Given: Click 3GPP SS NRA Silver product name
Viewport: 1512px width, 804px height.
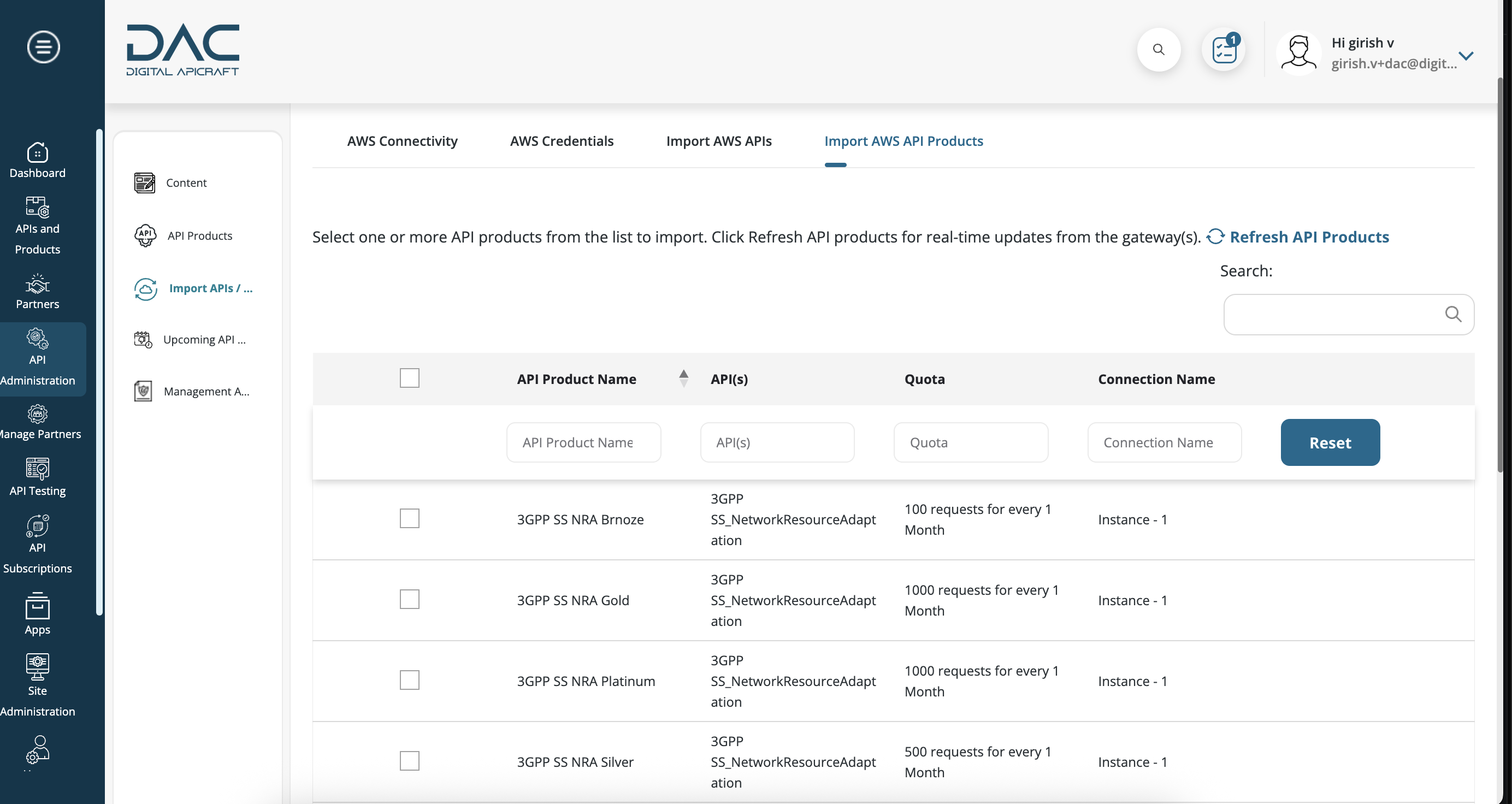Looking at the screenshot, I should pos(575,763).
